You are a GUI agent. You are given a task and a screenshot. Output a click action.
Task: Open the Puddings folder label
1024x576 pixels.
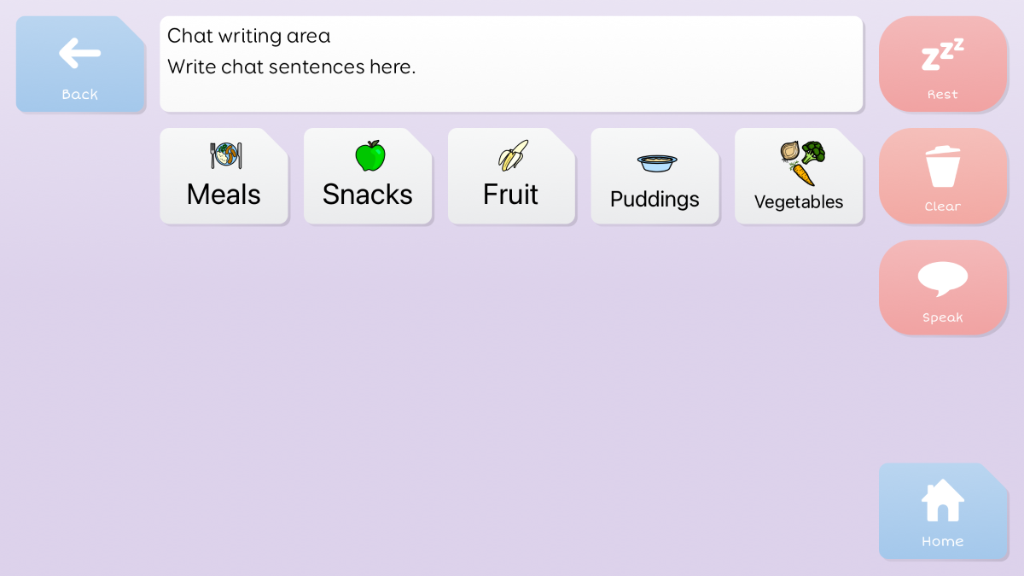click(x=654, y=199)
